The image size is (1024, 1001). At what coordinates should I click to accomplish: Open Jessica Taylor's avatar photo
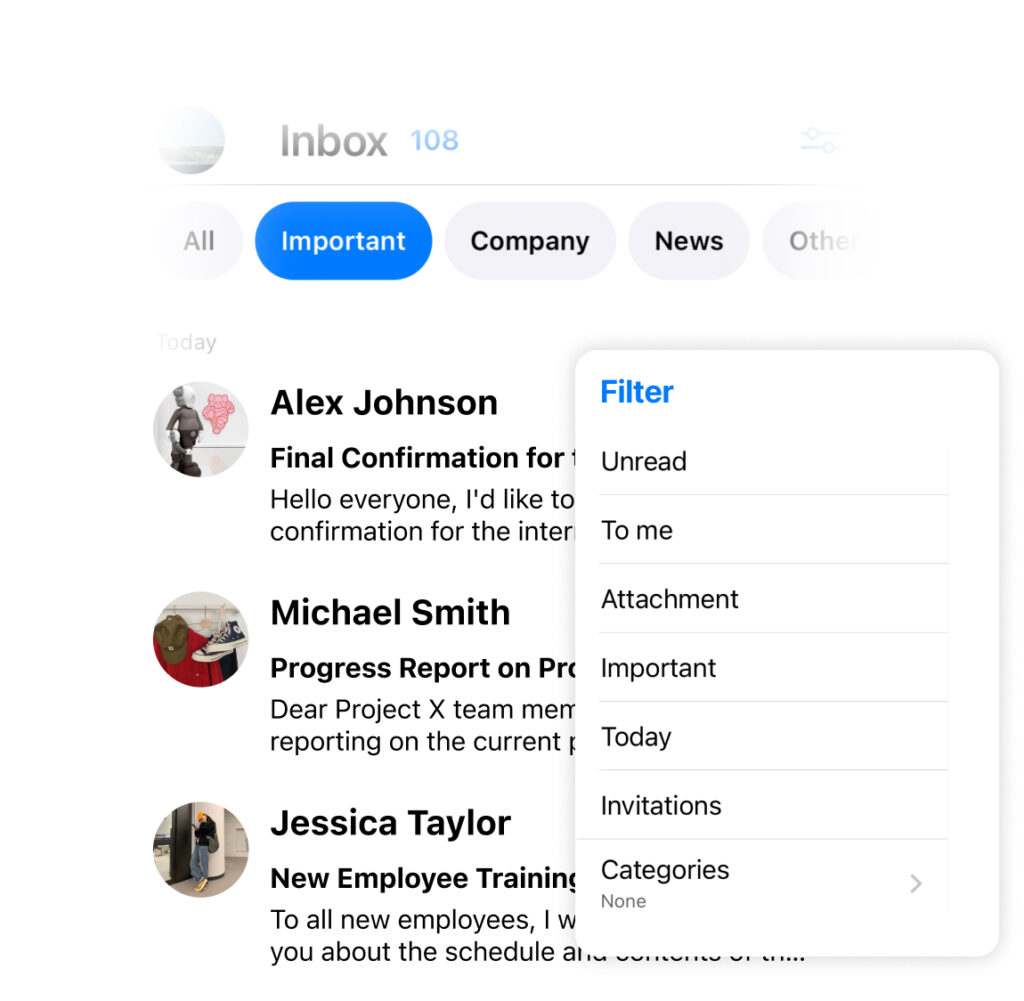click(x=201, y=850)
